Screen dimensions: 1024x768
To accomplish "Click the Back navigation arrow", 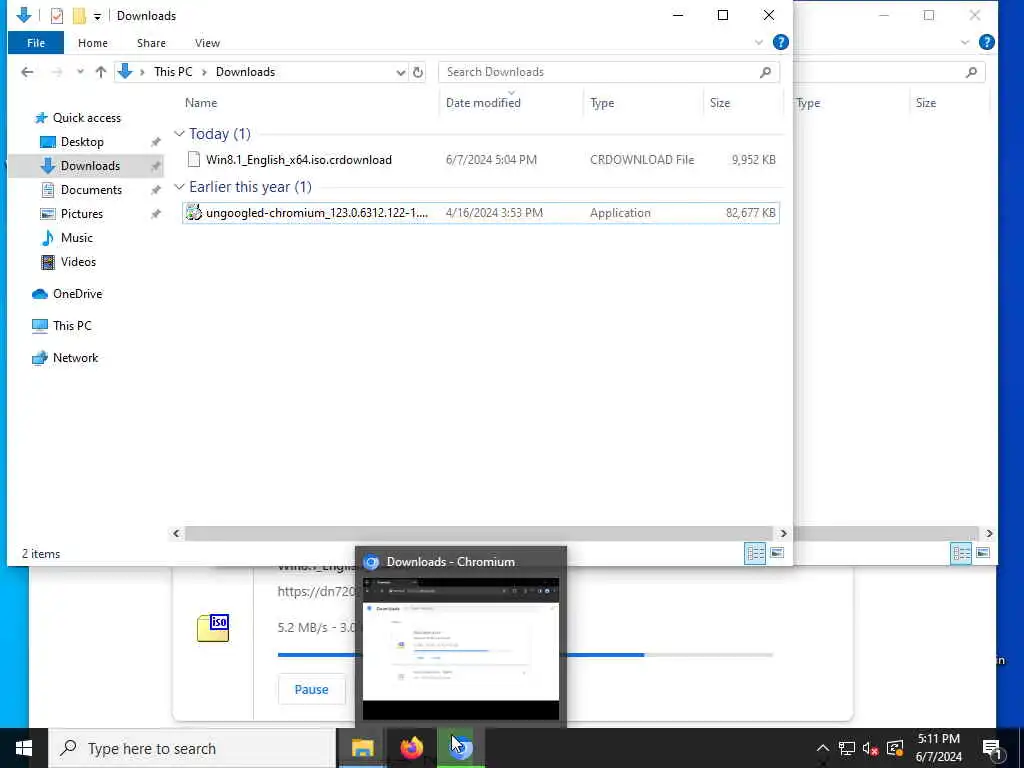I will (27, 72).
